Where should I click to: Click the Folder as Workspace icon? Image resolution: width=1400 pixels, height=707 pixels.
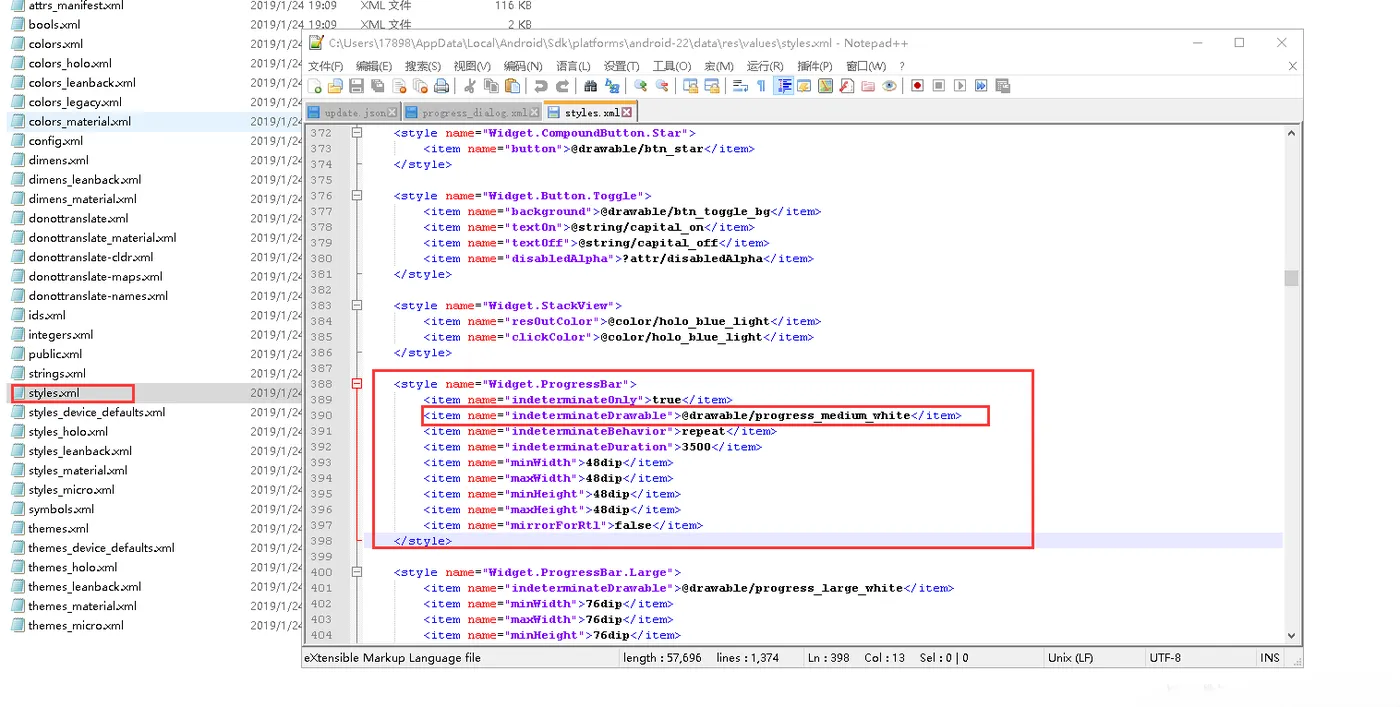coord(868,86)
